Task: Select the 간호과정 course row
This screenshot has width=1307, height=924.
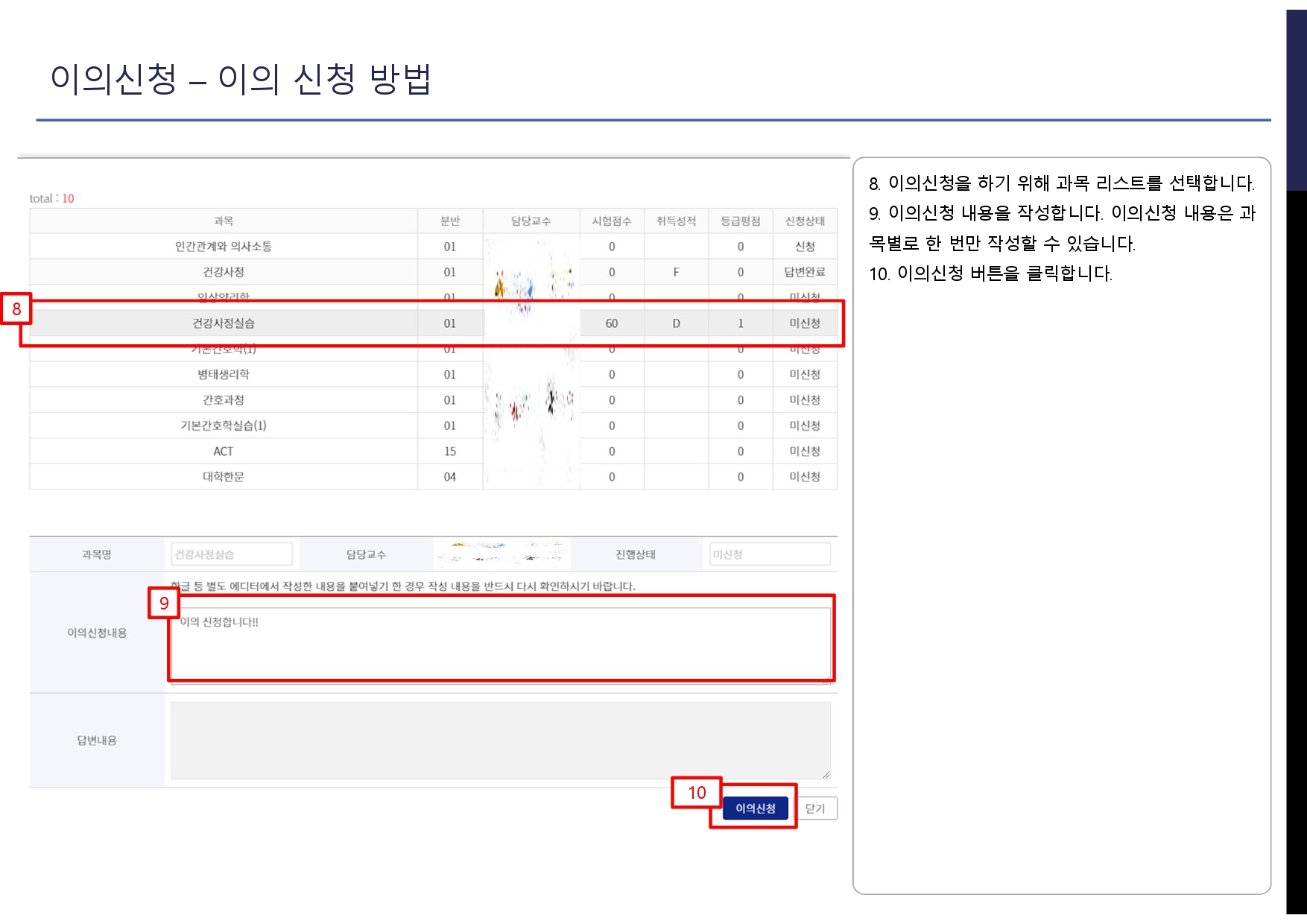Action: tap(434, 400)
